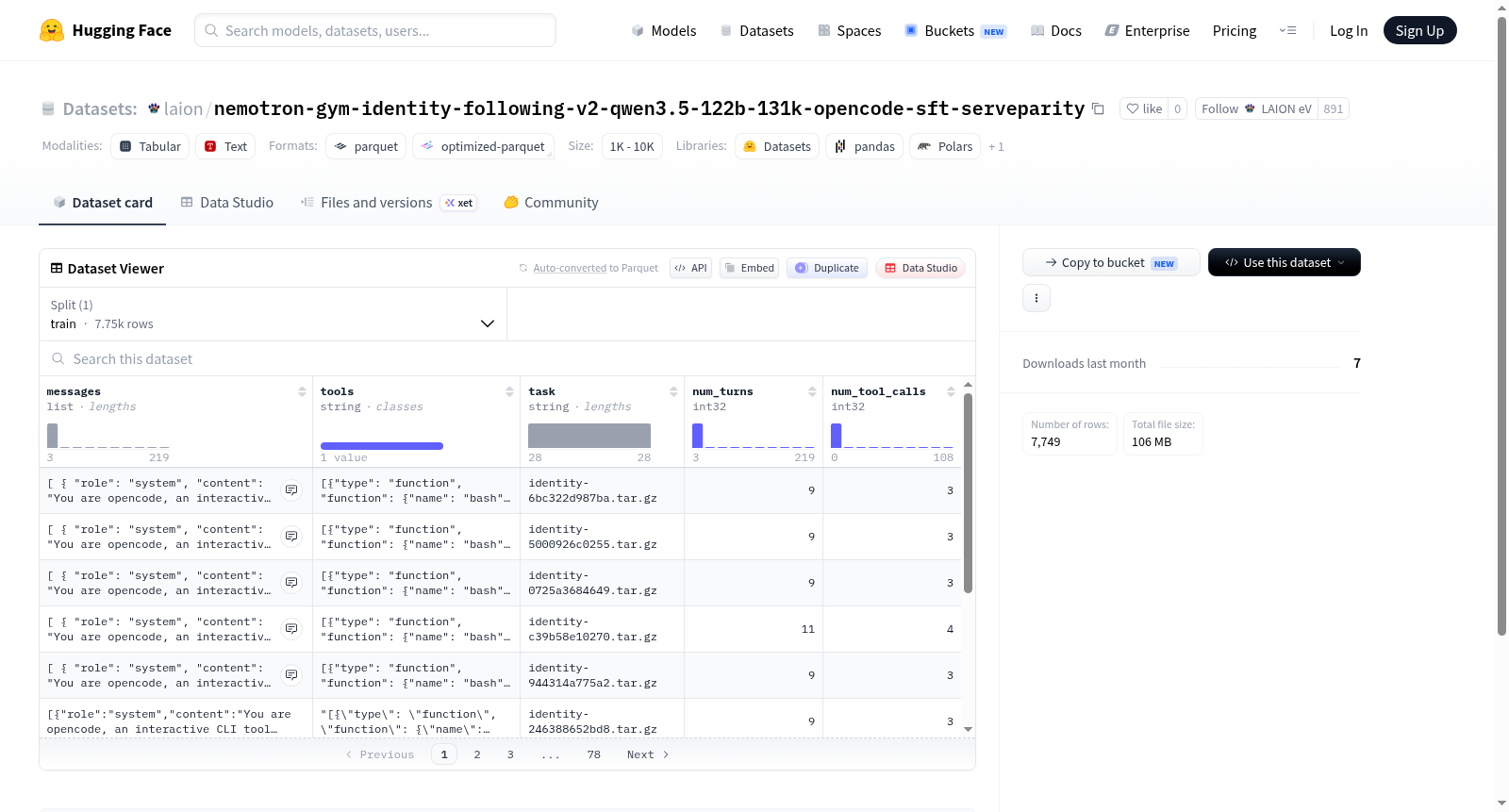Select the 1K - 10K size tag
Image resolution: width=1509 pixels, height=812 pixels.
632,146
